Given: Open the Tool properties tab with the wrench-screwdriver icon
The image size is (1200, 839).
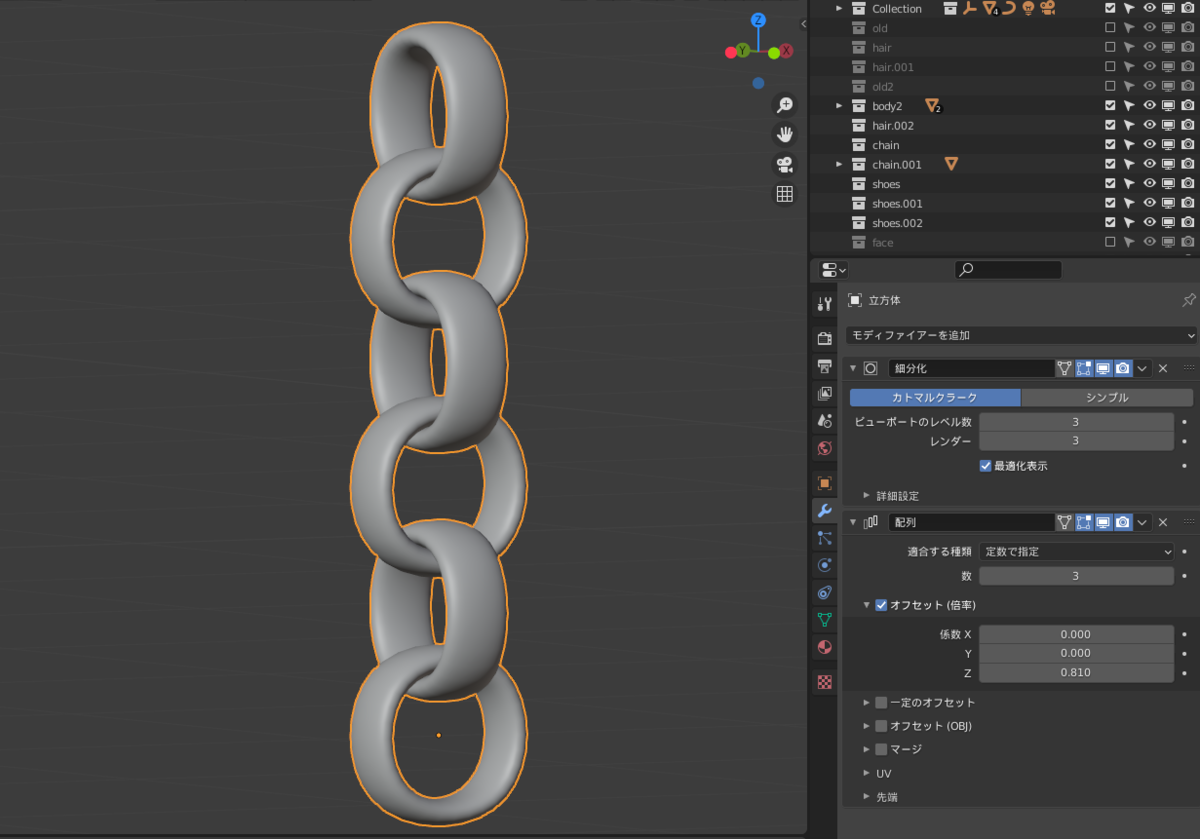Looking at the screenshot, I should pos(824,304).
